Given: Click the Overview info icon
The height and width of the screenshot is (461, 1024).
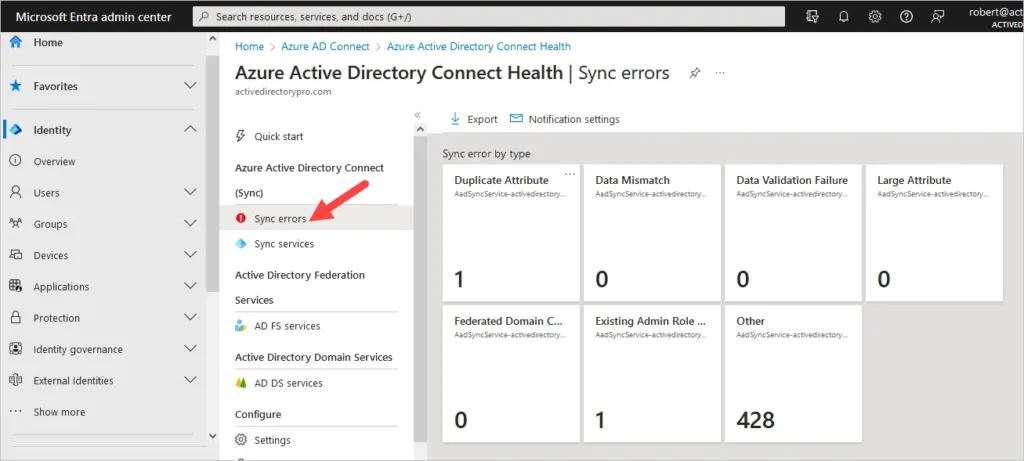Looking at the screenshot, I should 16,161.
